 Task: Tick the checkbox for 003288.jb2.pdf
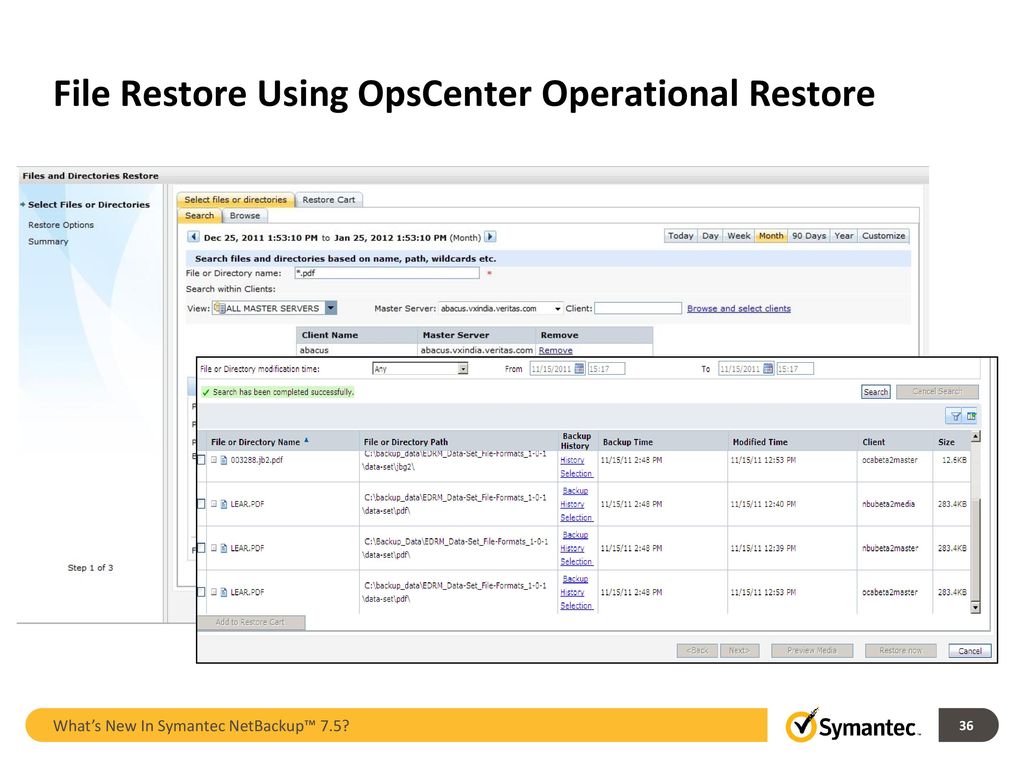(x=202, y=460)
